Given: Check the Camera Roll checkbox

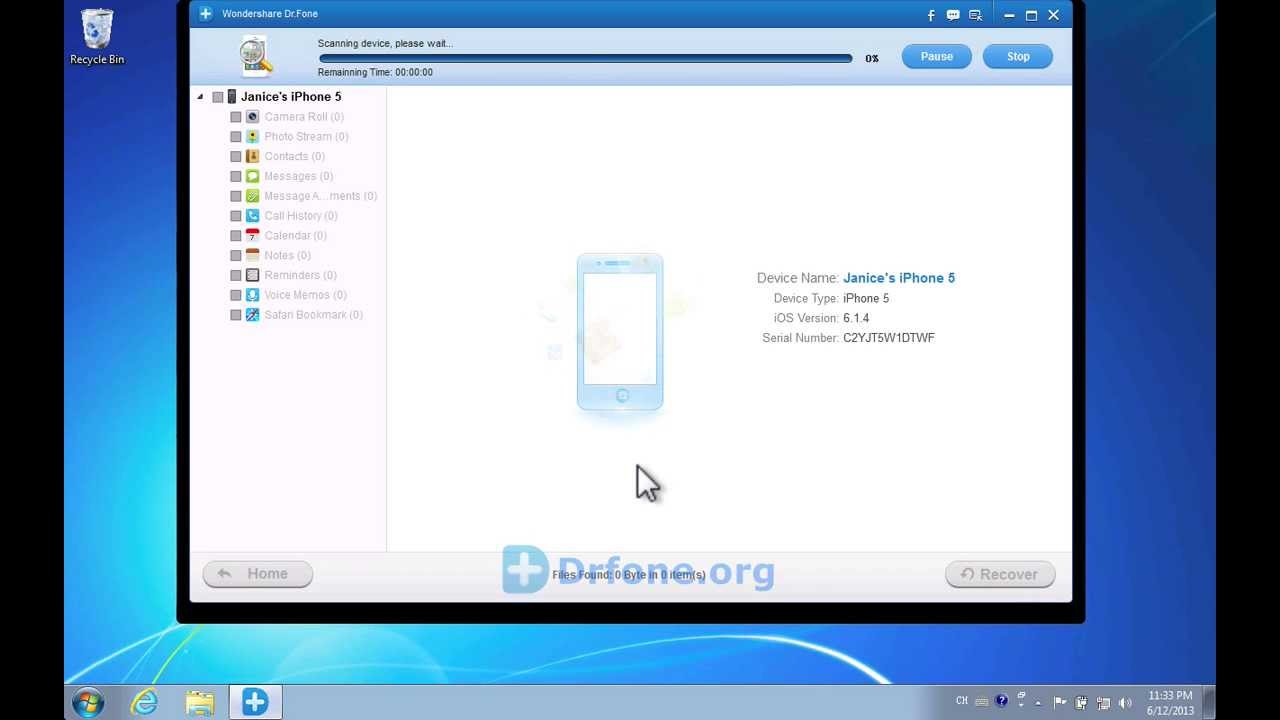Looking at the screenshot, I should pos(236,117).
